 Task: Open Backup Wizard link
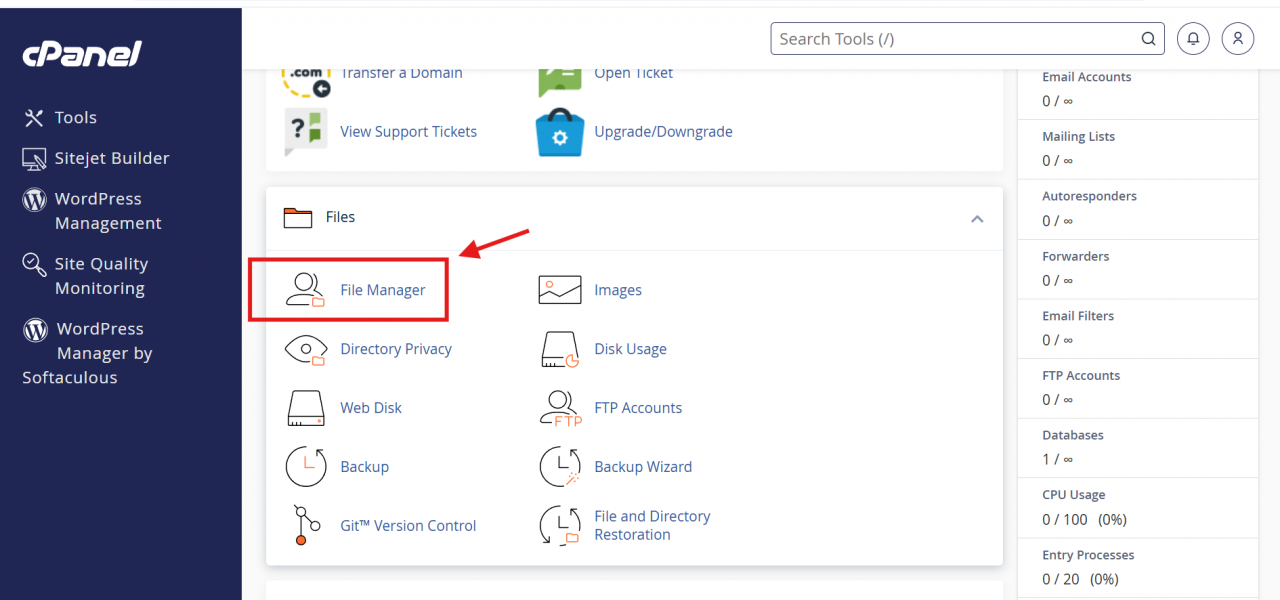643,467
